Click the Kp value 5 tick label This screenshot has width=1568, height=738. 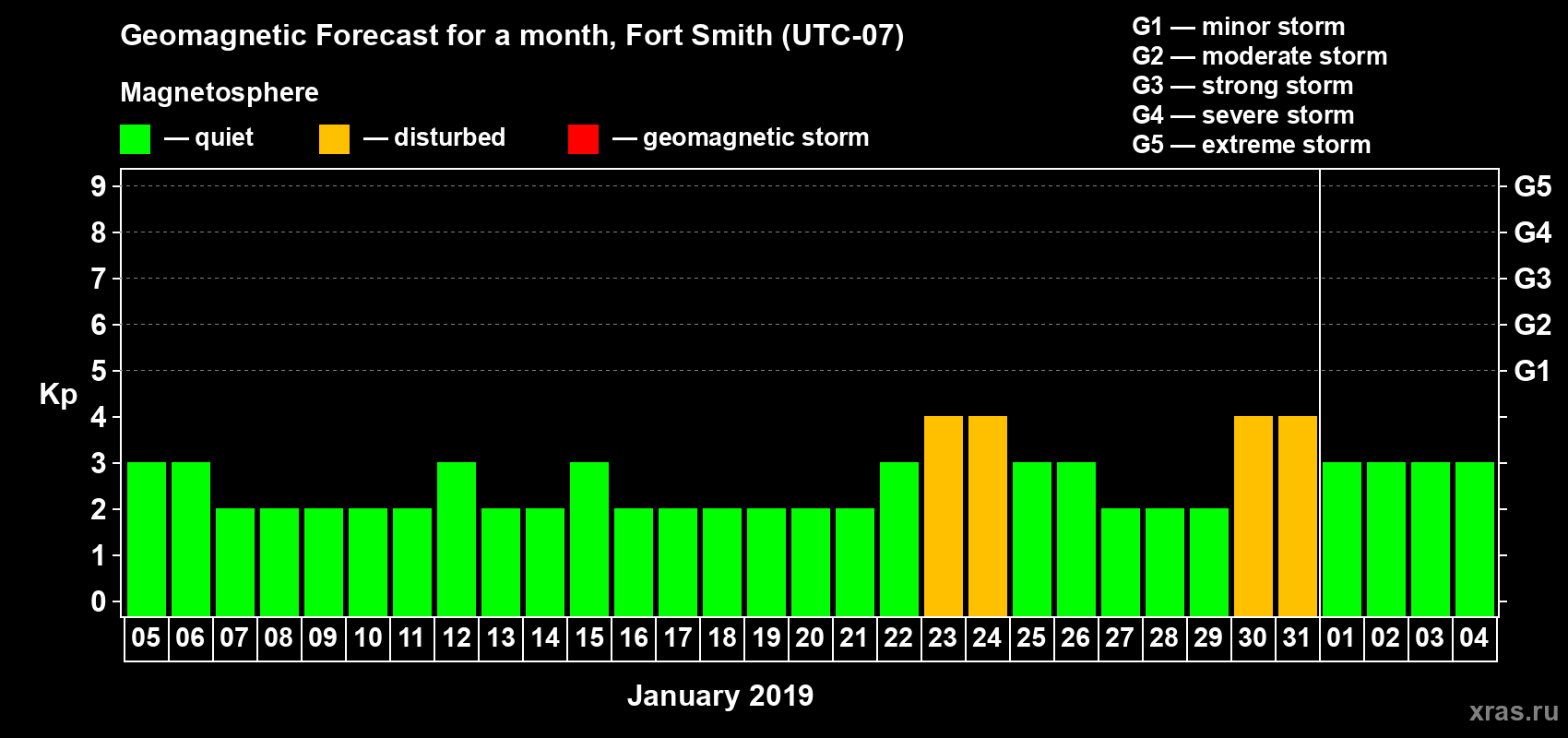pyautogui.click(x=99, y=371)
